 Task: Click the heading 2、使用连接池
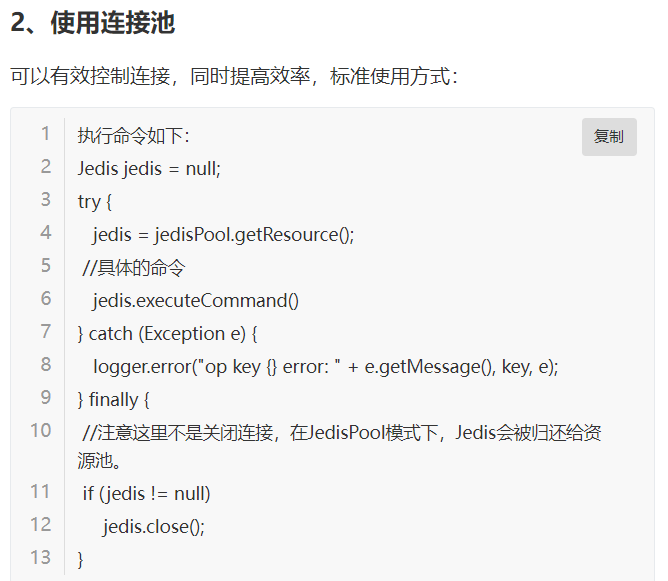click(x=92, y=23)
